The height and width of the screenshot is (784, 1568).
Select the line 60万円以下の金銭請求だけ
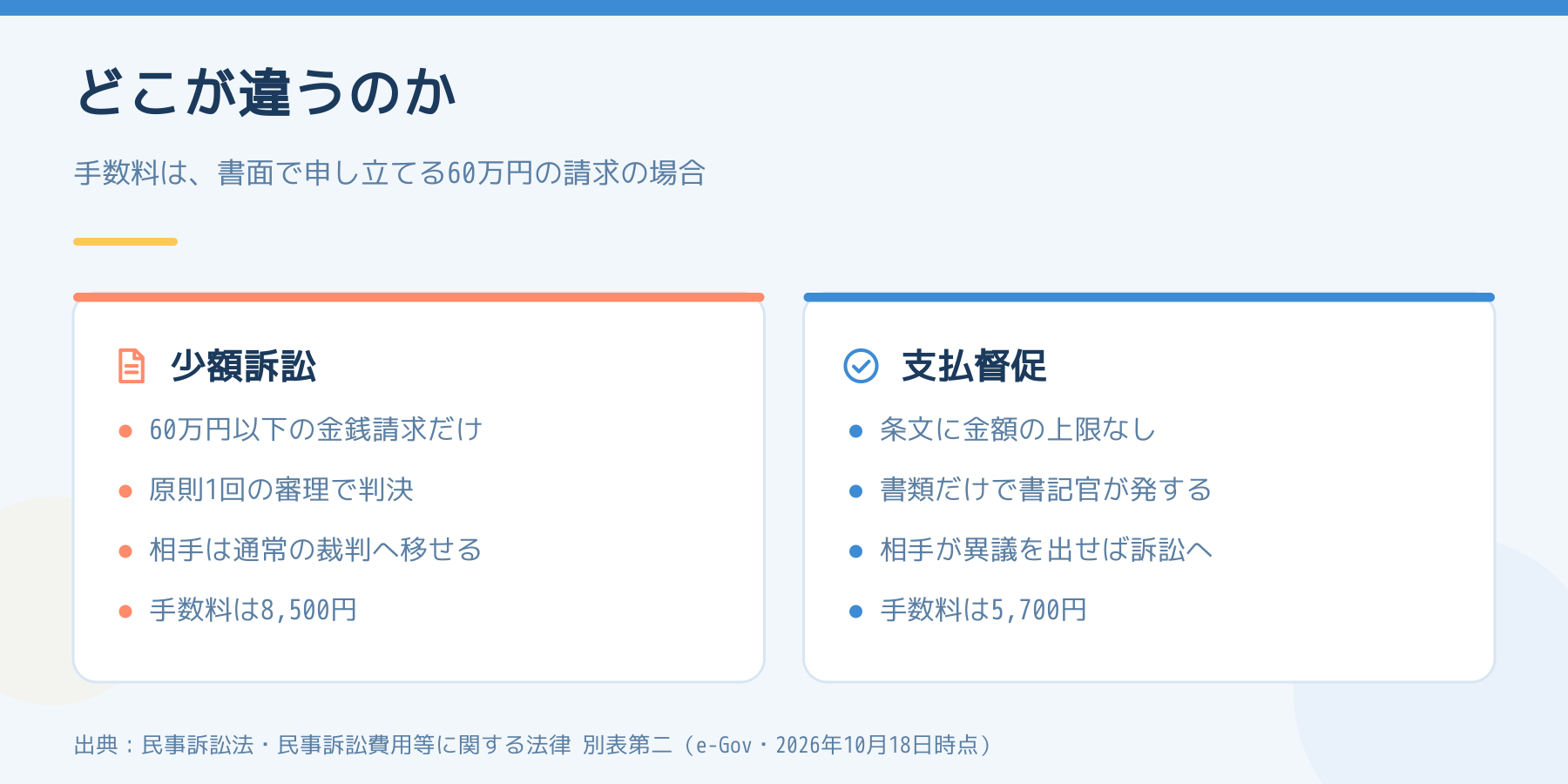pyautogui.click(x=315, y=429)
